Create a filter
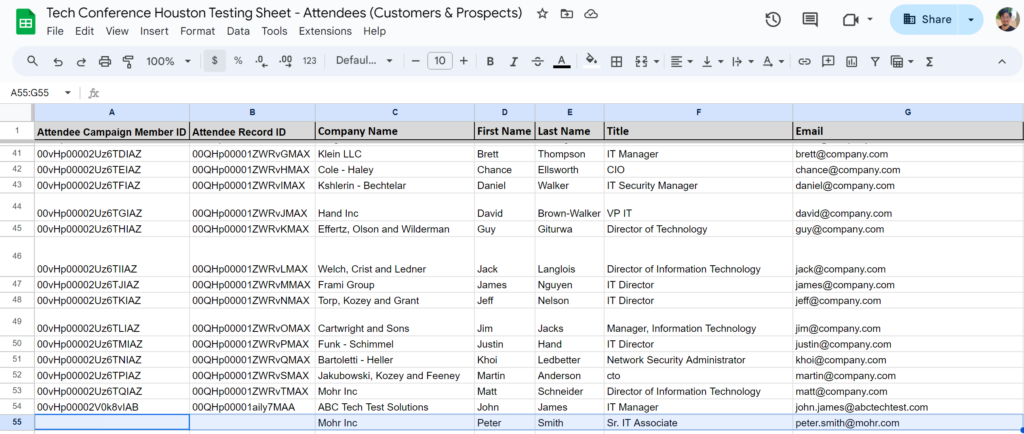Screen dimensions: 1024x434 click(875, 61)
